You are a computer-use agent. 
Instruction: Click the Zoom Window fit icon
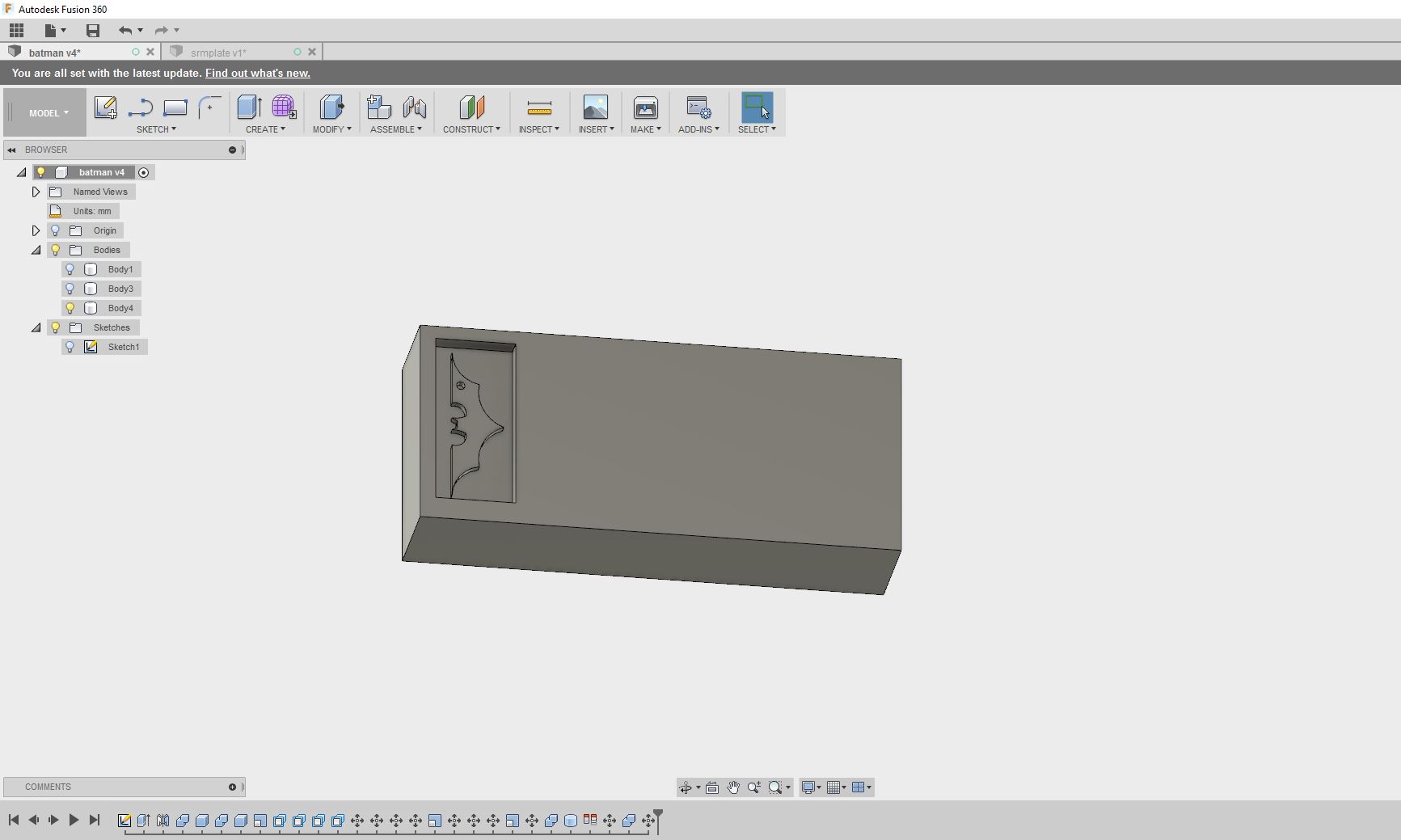tap(775, 787)
